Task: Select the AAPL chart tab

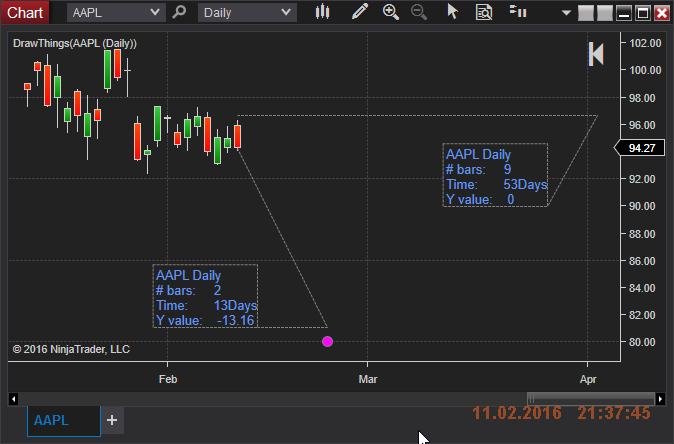Action: coord(64,420)
